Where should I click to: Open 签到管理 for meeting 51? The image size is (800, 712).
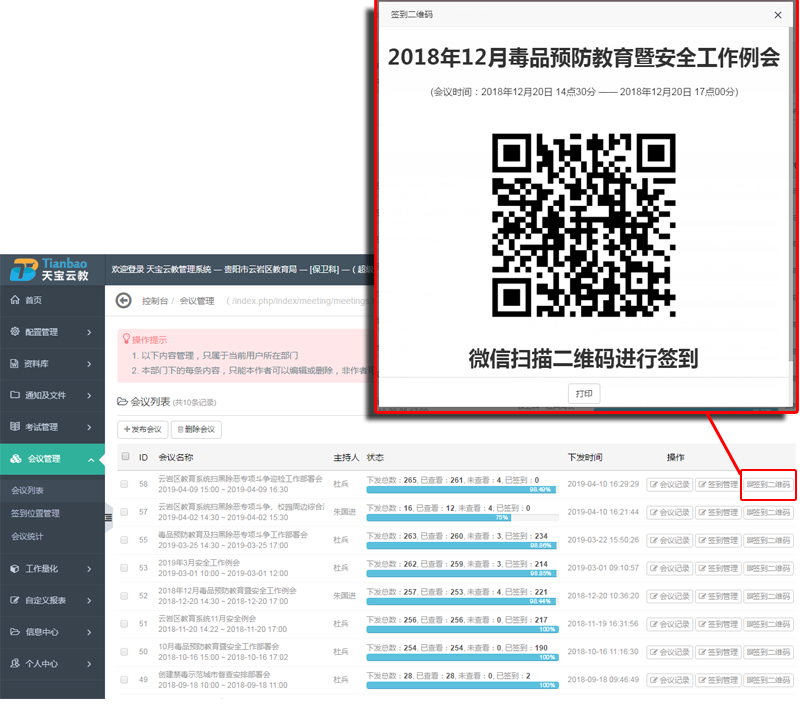coord(718,624)
